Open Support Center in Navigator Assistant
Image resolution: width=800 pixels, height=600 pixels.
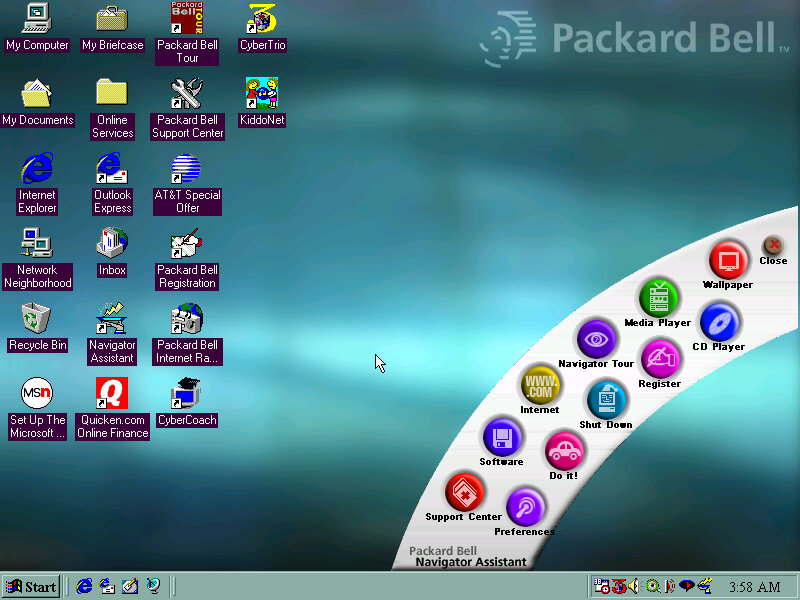click(x=464, y=492)
